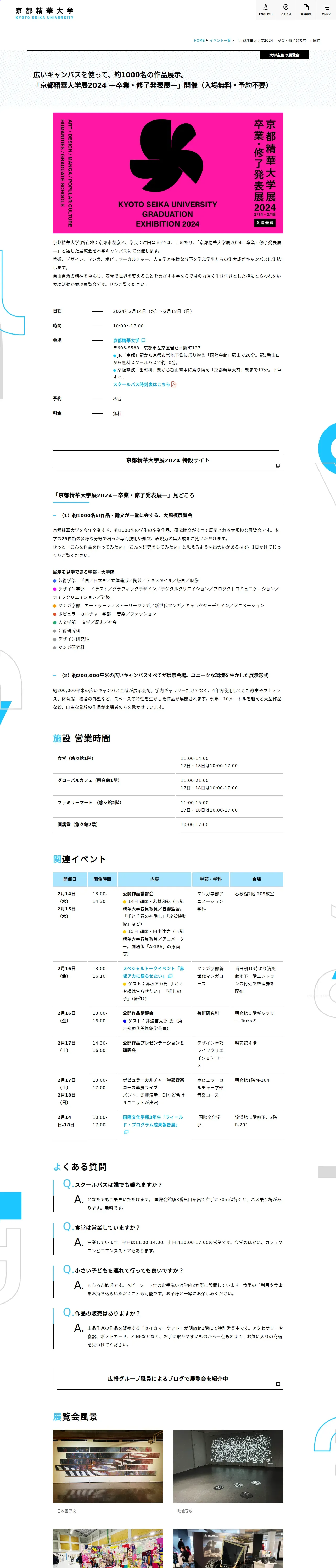Click the マンガ学部 department list line
The height and width of the screenshot is (1568, 336).
(159, 606)
